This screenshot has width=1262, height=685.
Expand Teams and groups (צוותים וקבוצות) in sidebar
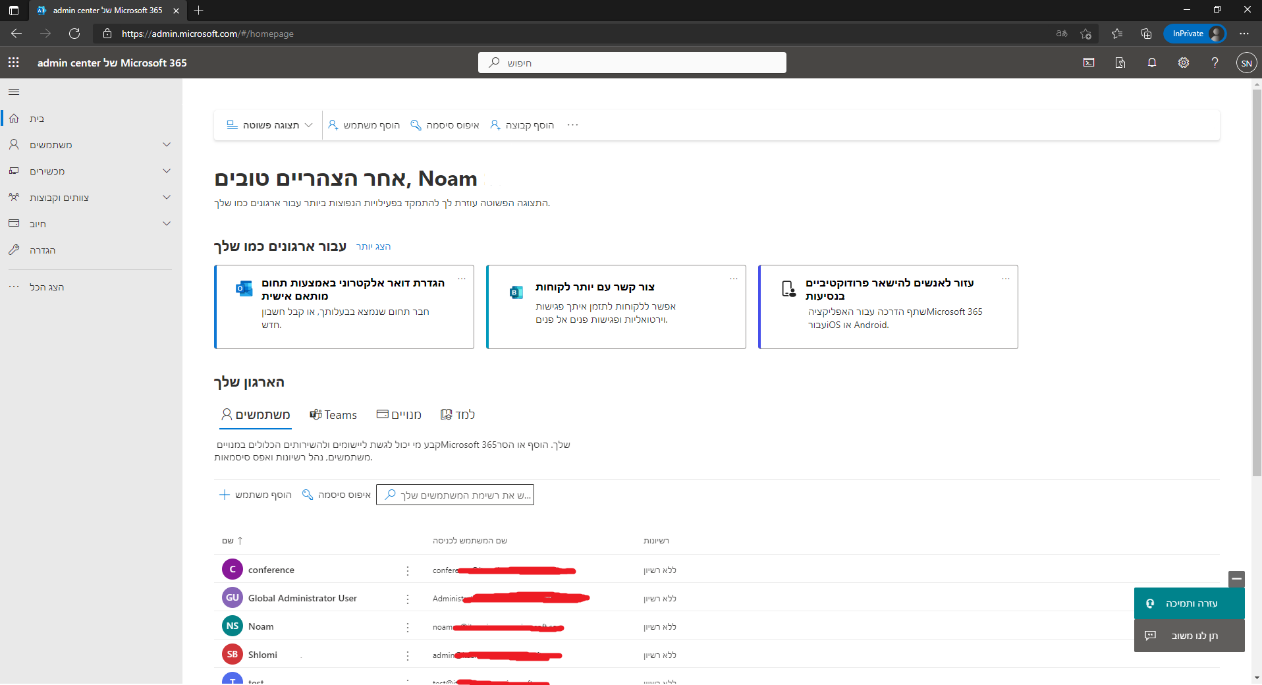91,197
